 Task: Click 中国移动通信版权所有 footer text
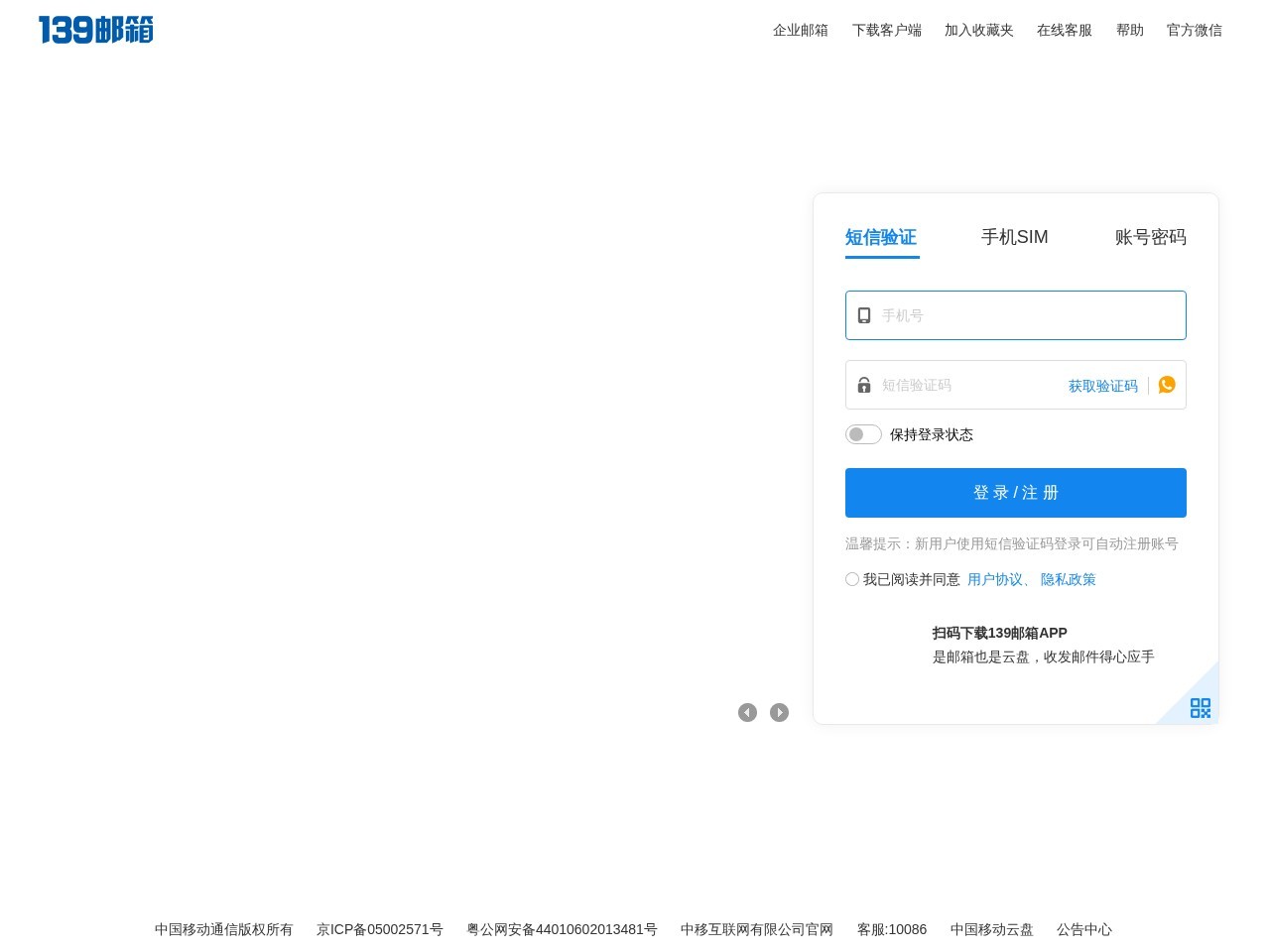click(224, 929)
